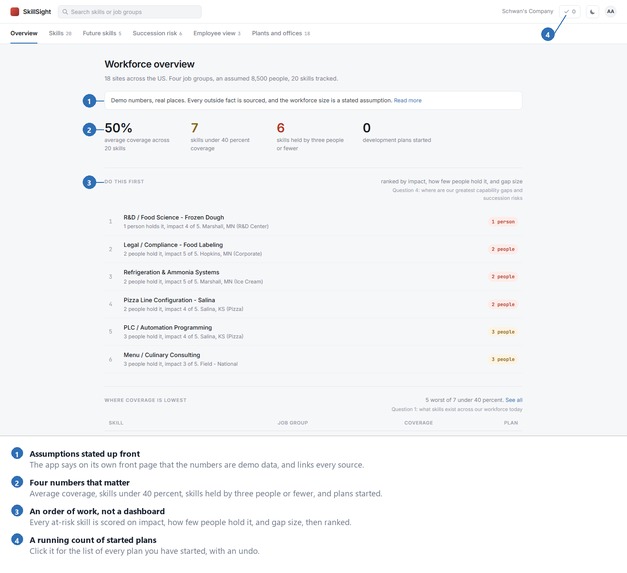Switch to the Skills tab

pos(60,33)
